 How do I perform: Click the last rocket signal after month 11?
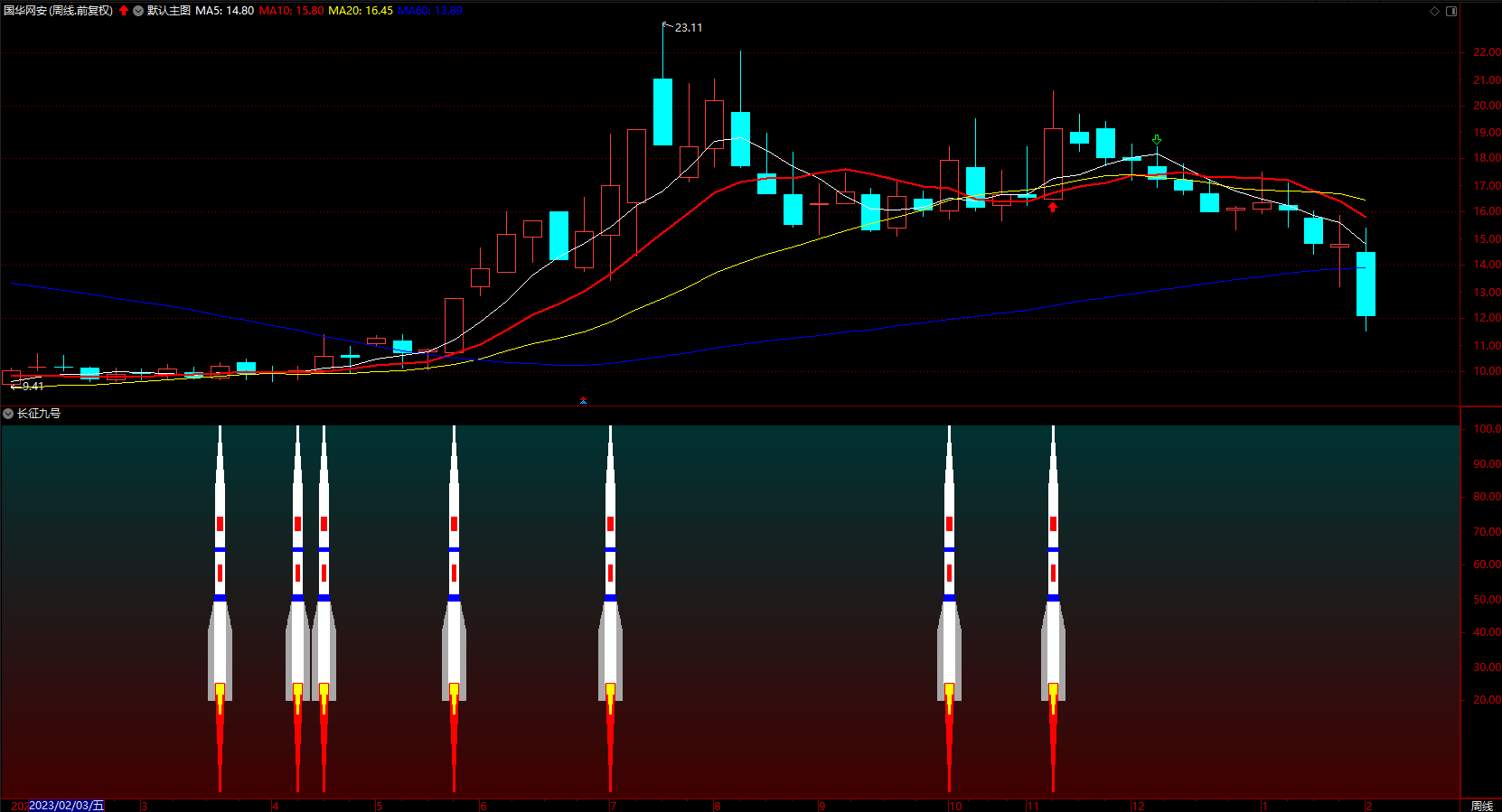point(1053,610)
